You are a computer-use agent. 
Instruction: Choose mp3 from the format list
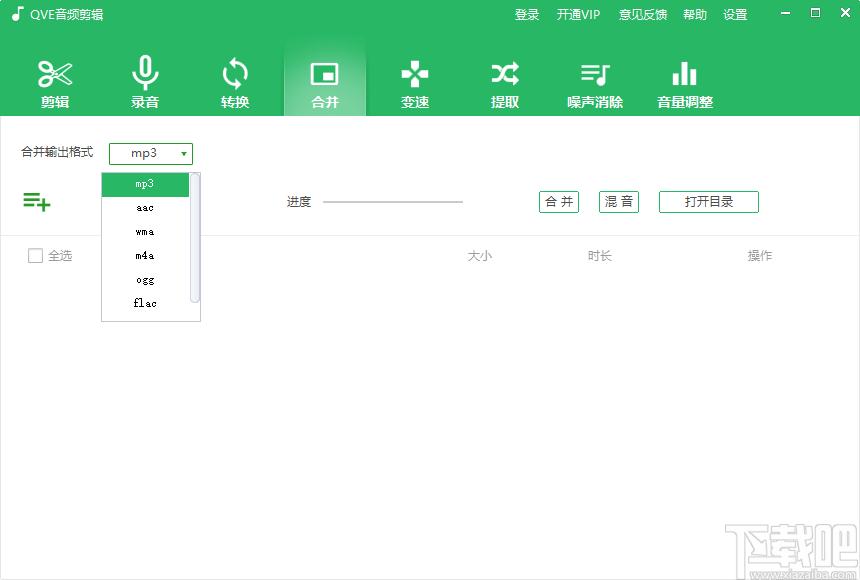coord(145,184)
